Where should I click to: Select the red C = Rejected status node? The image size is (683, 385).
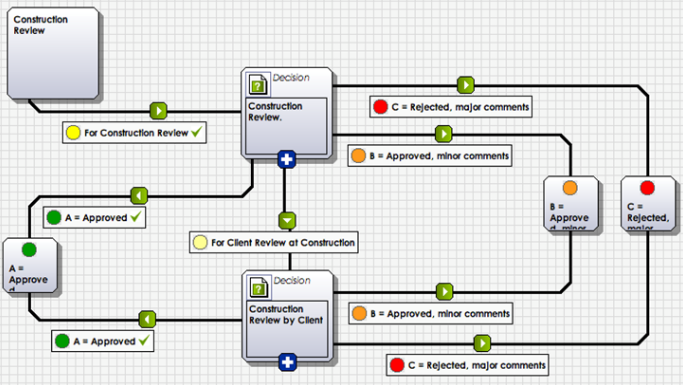(649, 203)
